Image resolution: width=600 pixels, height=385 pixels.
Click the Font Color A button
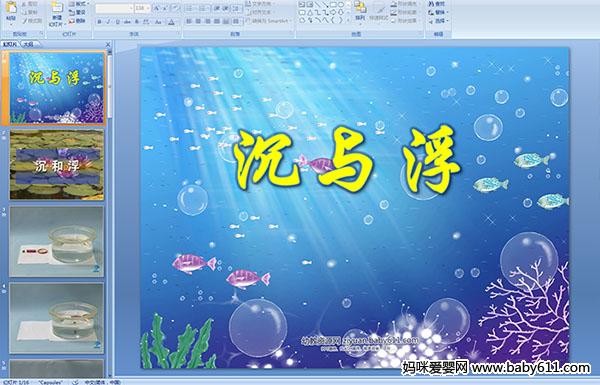click(x=171, y=22)
